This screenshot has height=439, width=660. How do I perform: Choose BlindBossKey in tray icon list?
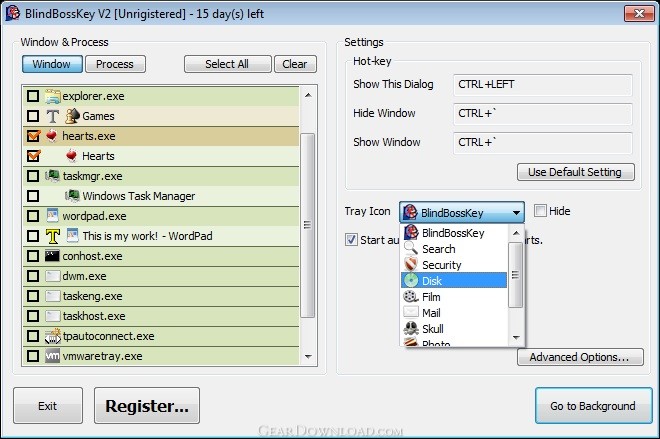click(x=454, y=233)
